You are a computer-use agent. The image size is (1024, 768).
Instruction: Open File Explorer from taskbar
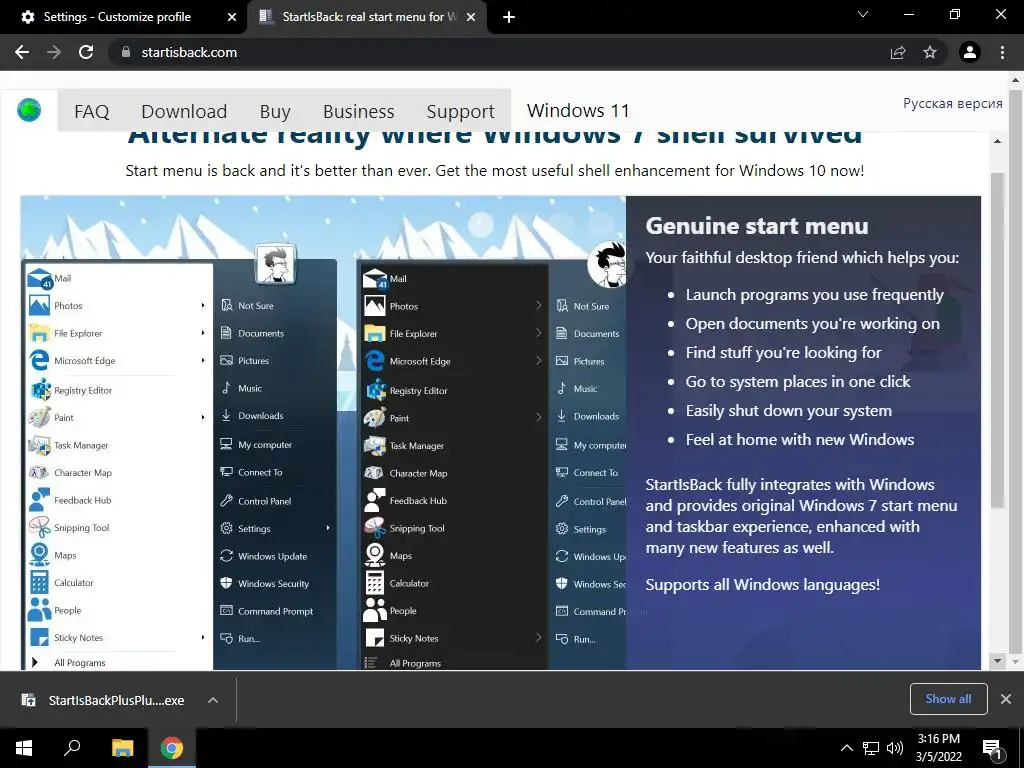[122, 748]
